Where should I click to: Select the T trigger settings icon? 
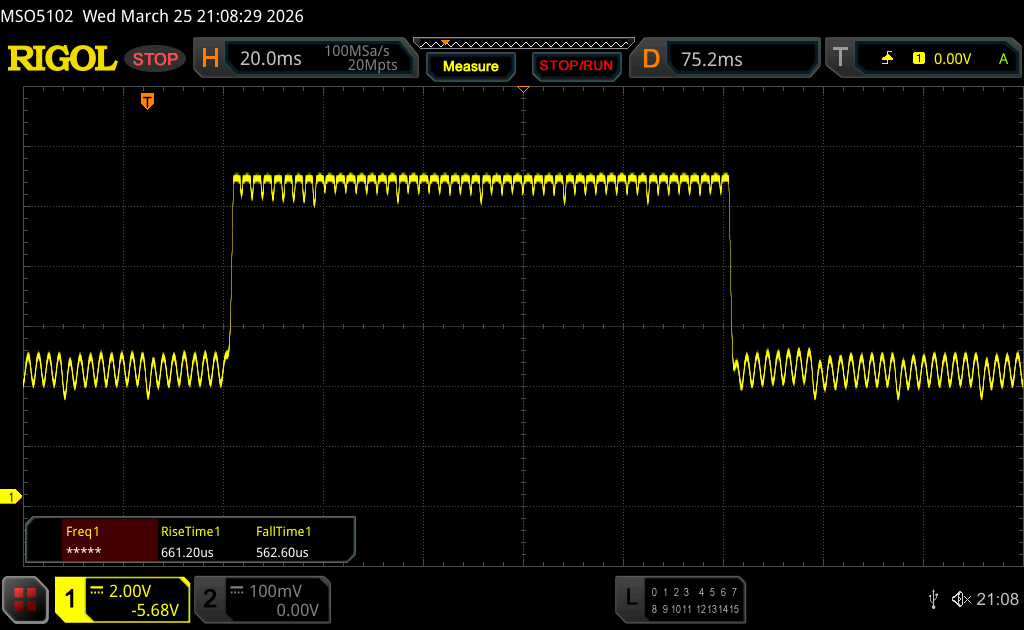[x=840, y=59]
